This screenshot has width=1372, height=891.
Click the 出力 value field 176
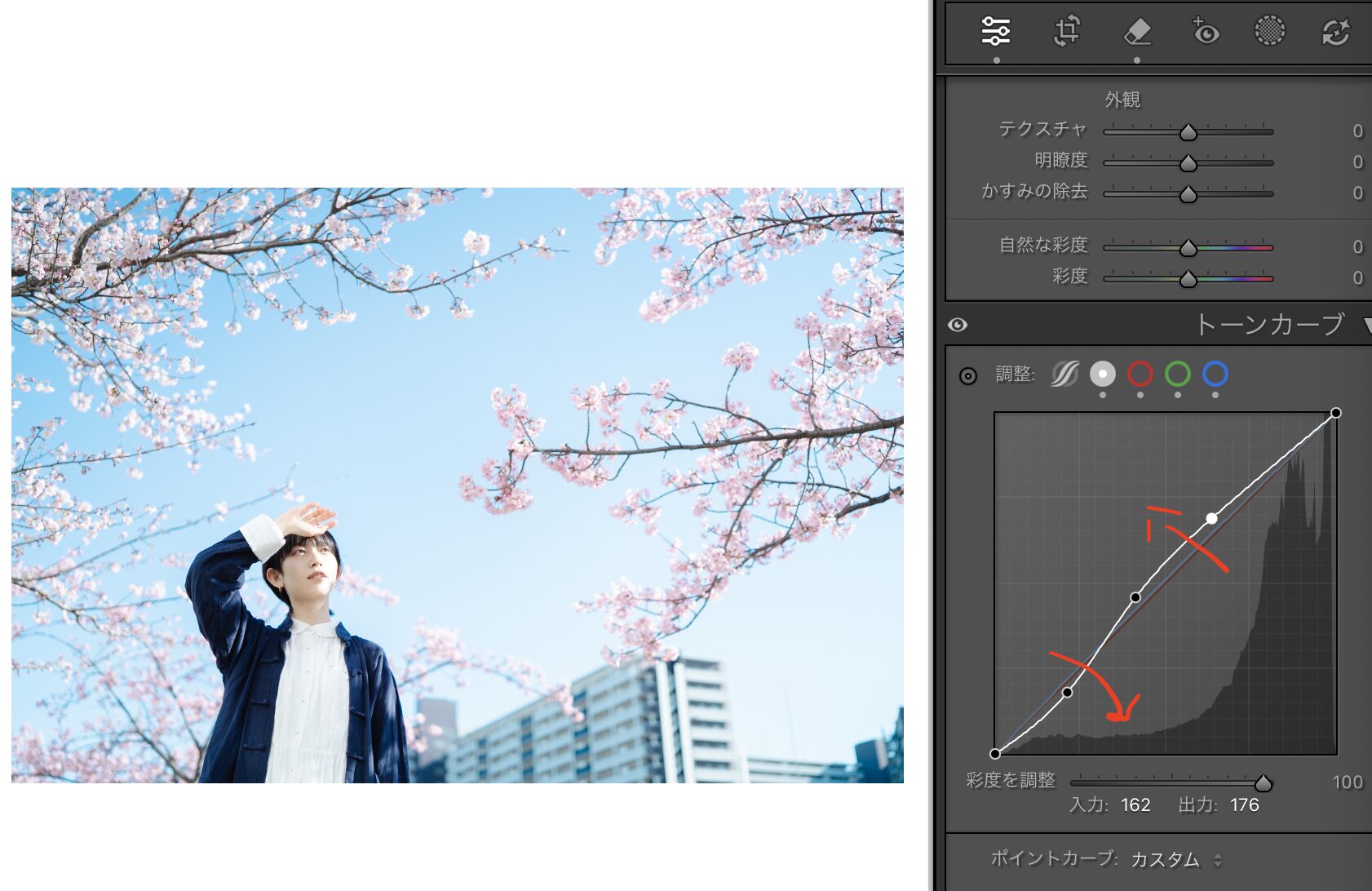pyautogui.click(x=1244, y=805)
